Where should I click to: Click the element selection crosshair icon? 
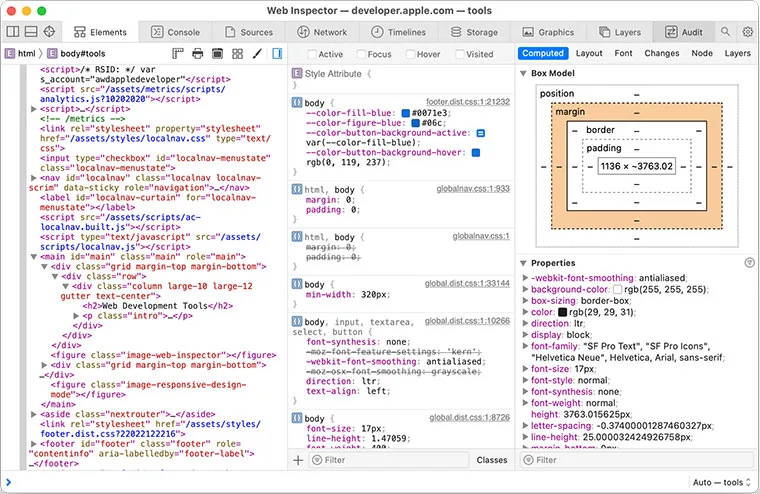coord(51,32)
